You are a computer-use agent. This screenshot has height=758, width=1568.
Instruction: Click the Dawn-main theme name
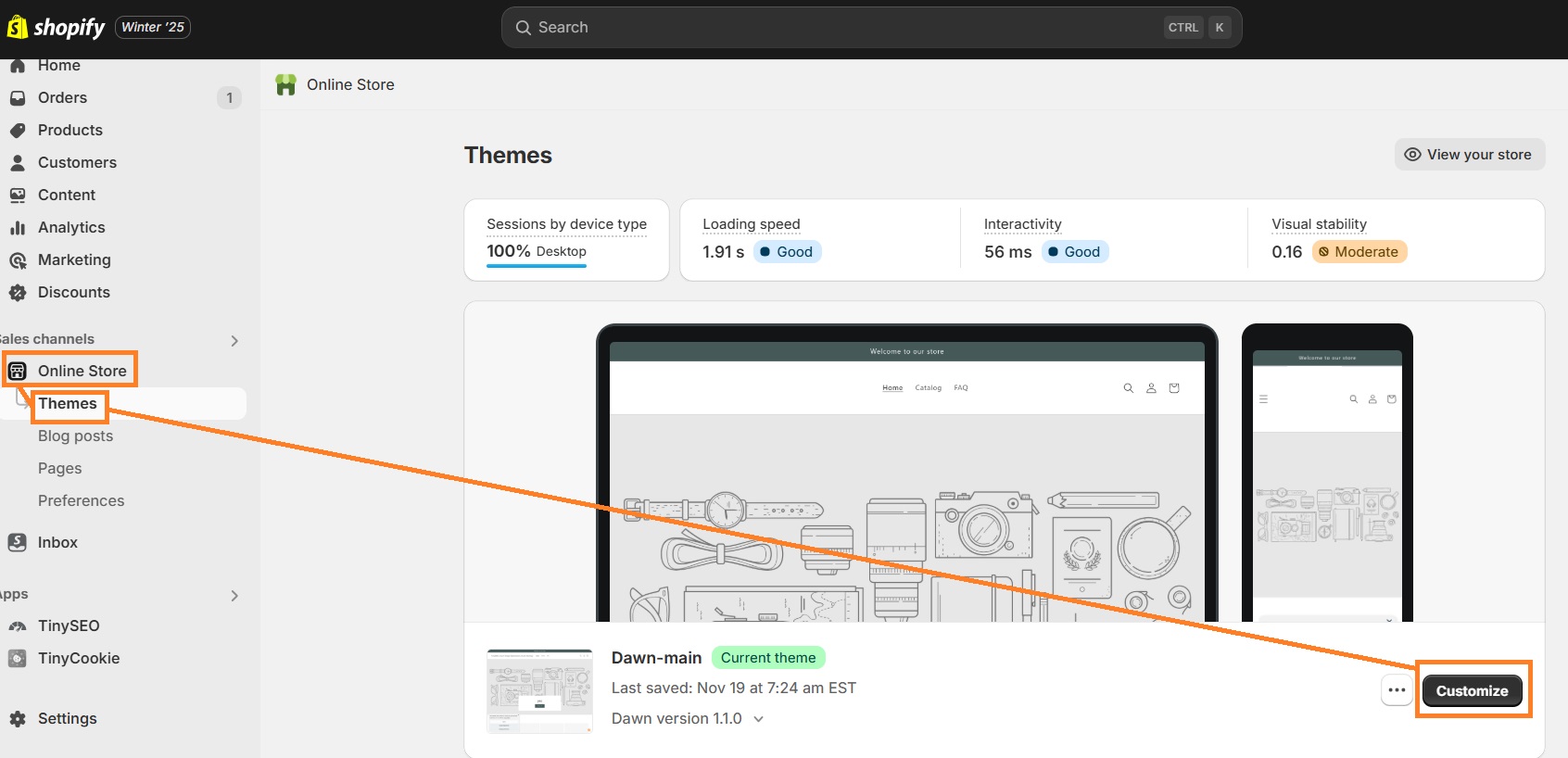tap(656, 658)
